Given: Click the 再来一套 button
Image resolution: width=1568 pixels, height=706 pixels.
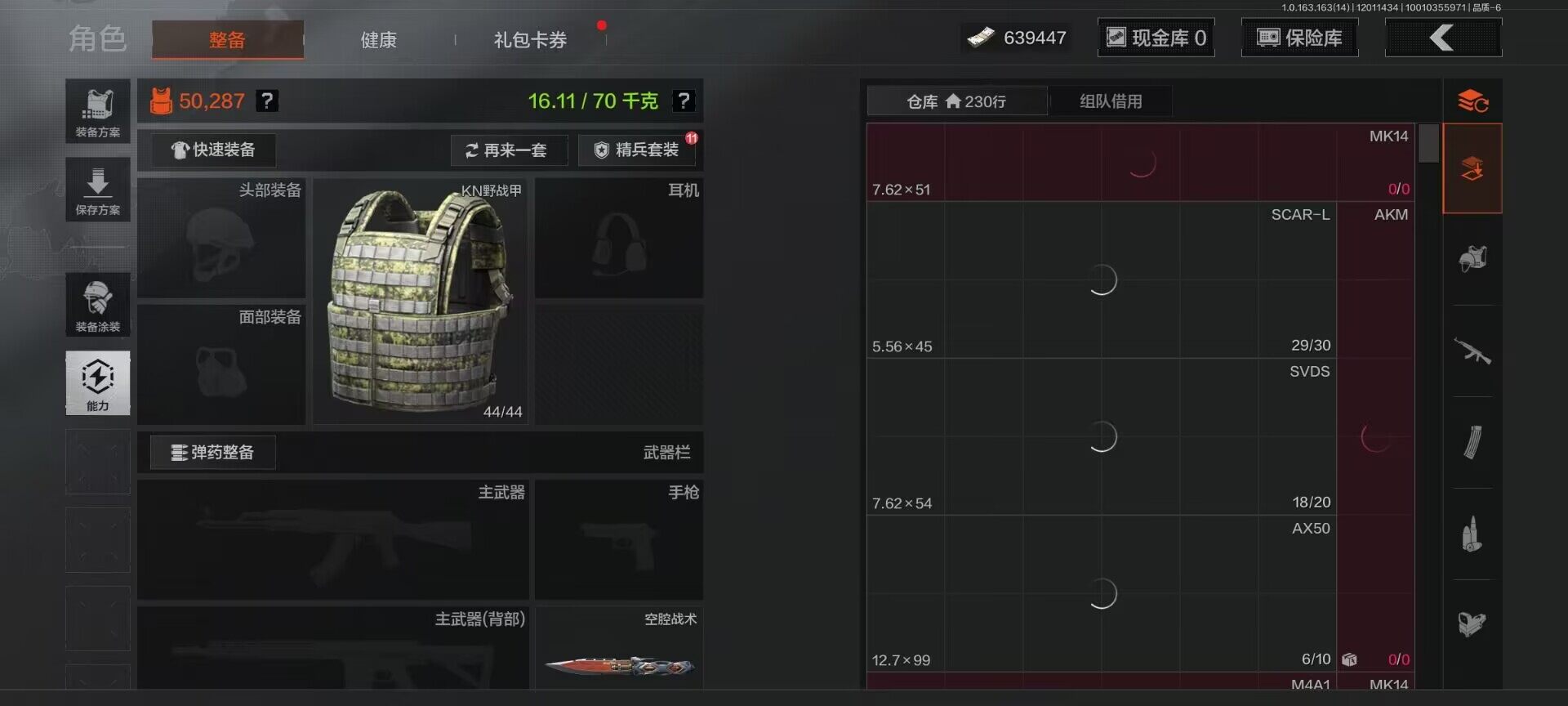Looking at the screenshot, I should click(509, 150).
